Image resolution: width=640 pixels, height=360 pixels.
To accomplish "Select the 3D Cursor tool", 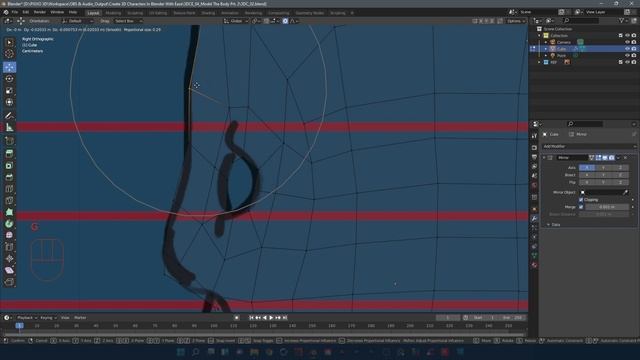I will [9, 54].
